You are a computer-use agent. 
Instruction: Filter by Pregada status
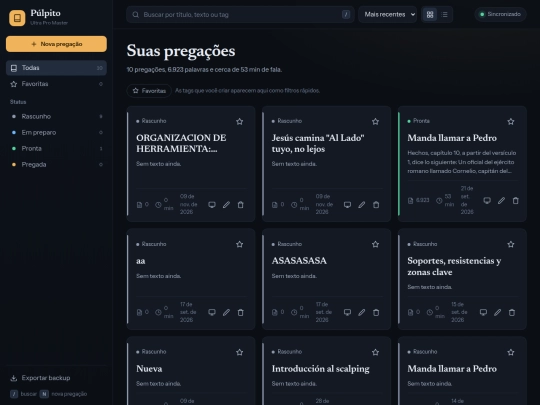click(56, 165)
